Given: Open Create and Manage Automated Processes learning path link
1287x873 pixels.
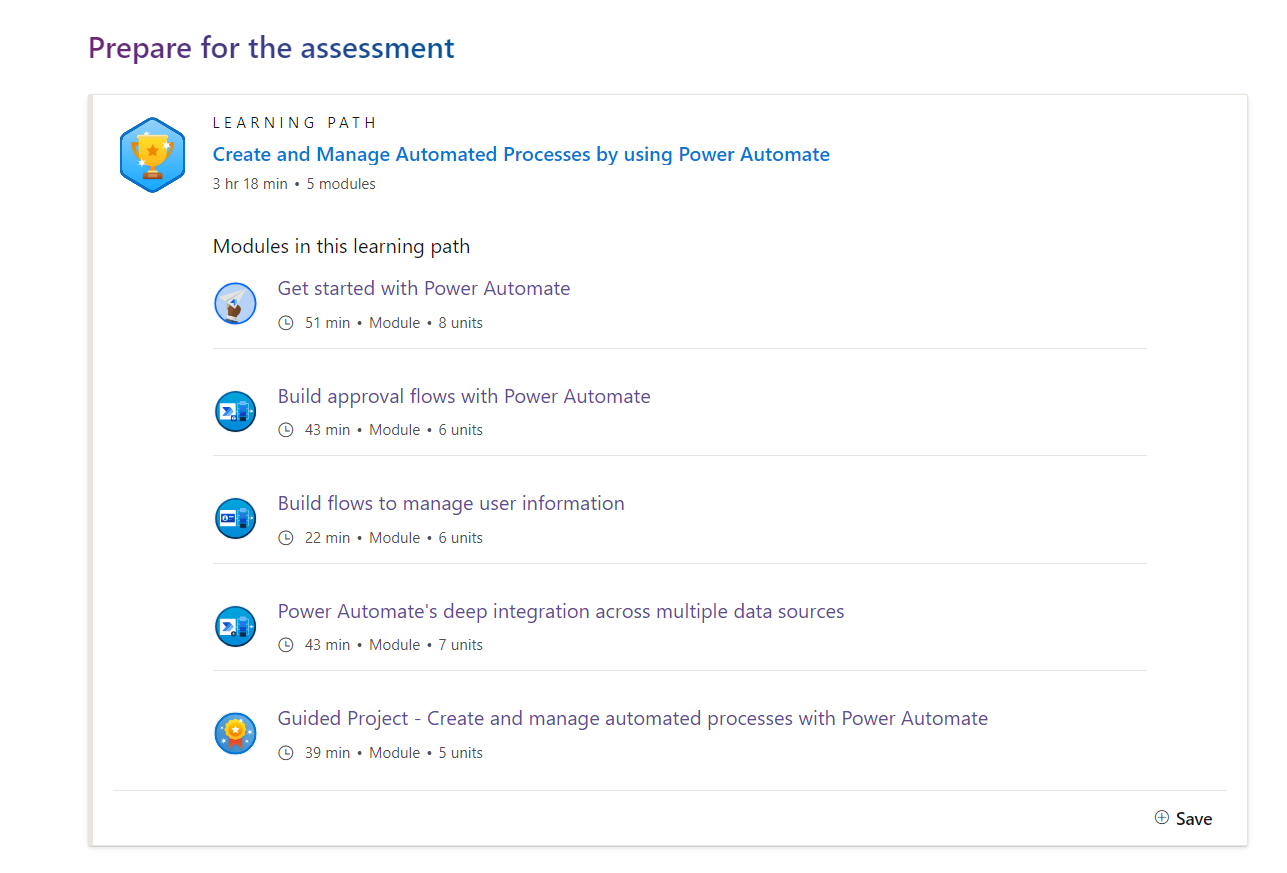Looking at the screenshot, I should (x=521, y=154).
